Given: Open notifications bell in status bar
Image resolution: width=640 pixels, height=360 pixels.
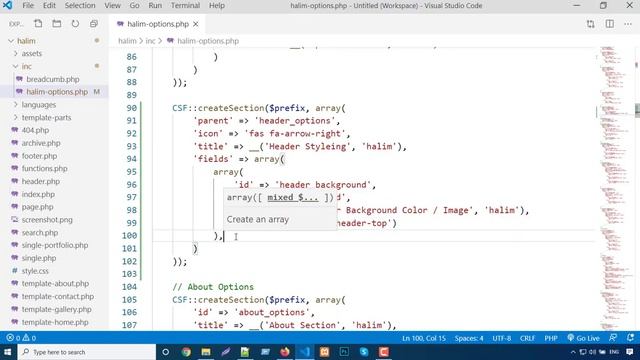Looking at the screenshot, I should point(630,338).
